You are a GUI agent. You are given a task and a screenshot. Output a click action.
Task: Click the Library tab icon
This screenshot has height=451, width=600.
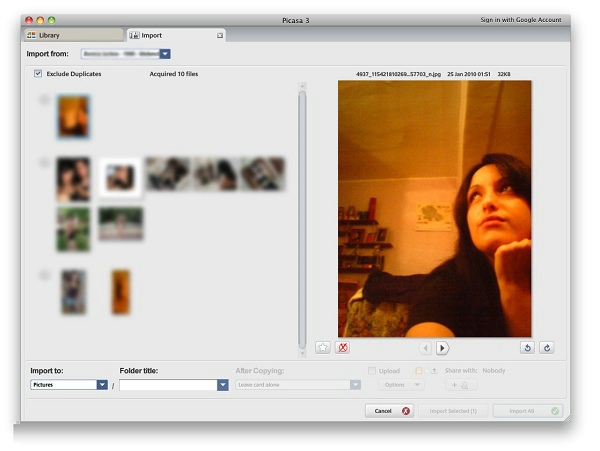coord(31,35)
